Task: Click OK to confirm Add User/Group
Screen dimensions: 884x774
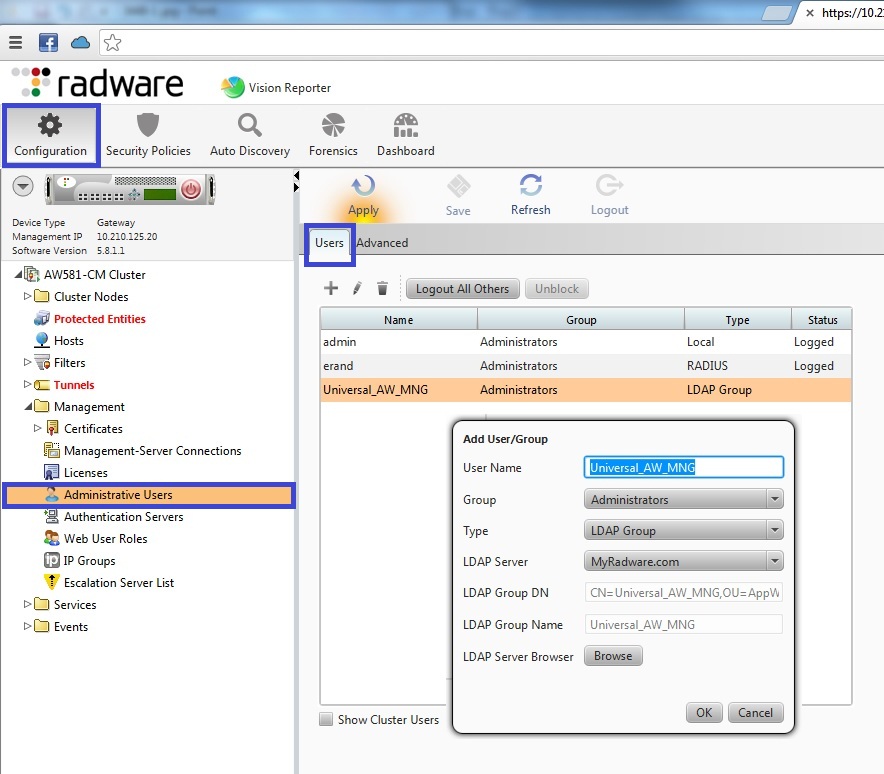Action: [703, 712]
